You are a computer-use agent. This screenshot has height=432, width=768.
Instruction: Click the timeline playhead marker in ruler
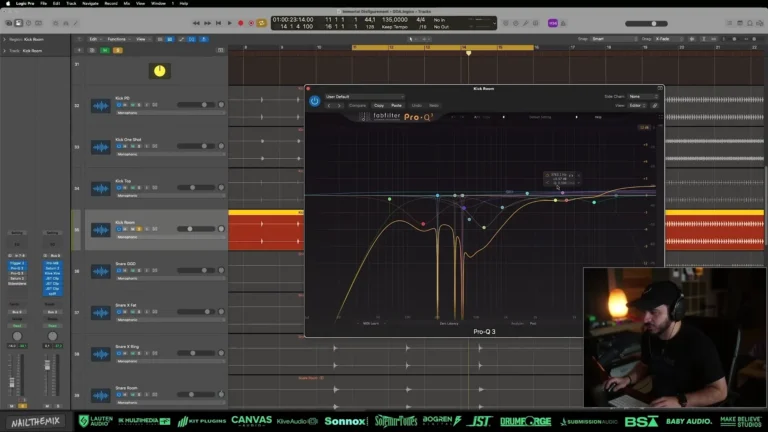point(468,53)
